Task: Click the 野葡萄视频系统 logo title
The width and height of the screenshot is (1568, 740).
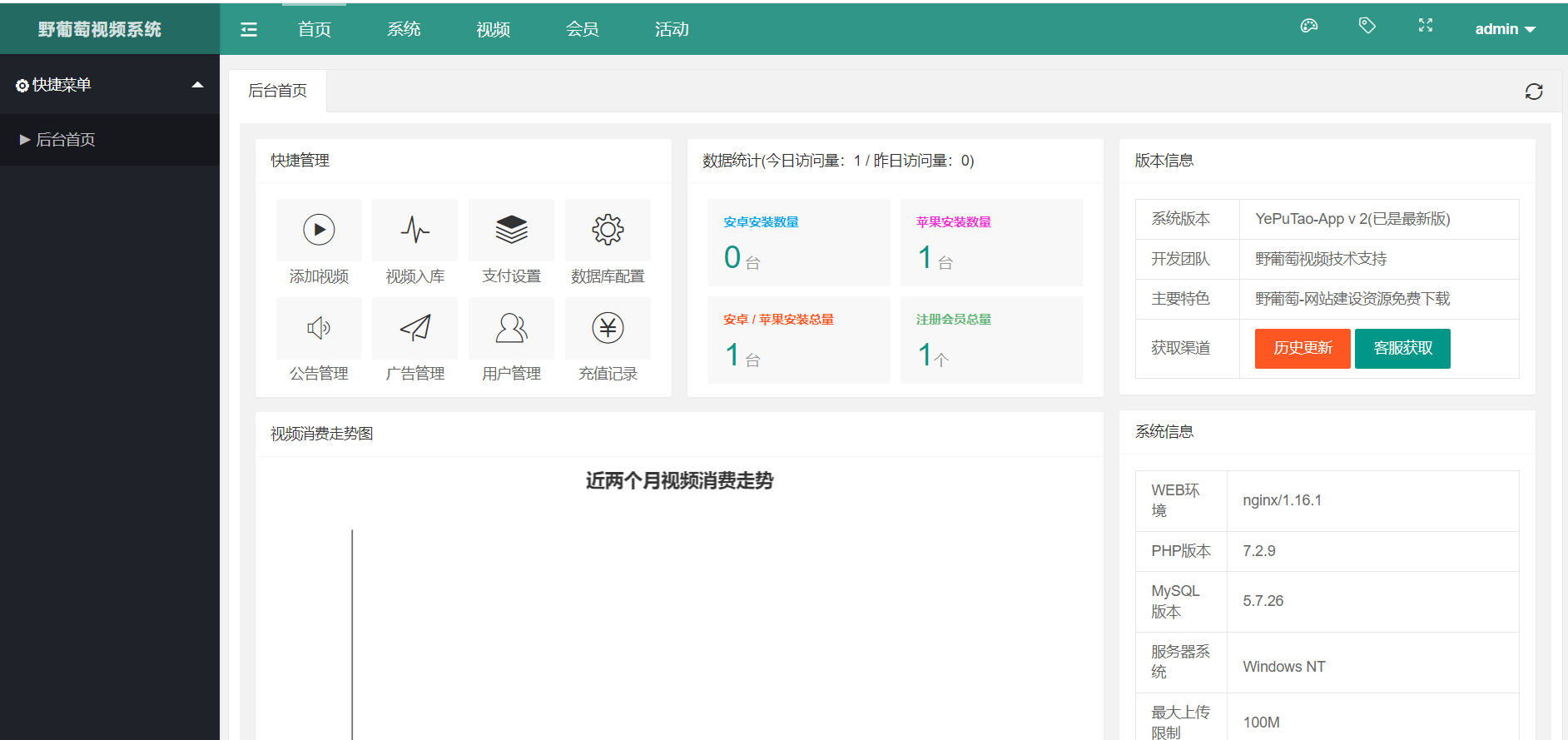Action: (100, 29)
